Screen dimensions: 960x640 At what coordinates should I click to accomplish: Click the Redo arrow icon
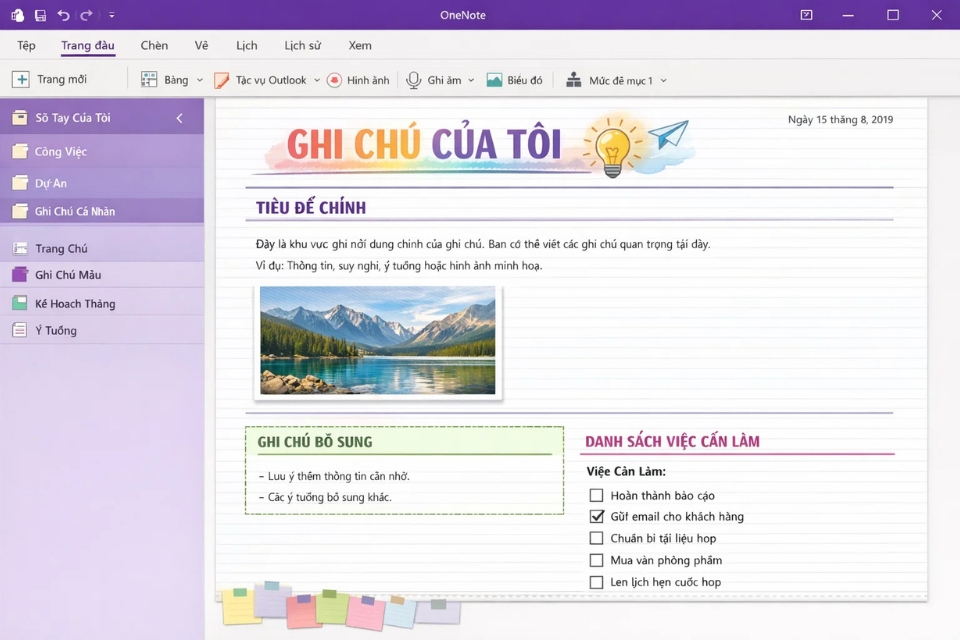84,15
